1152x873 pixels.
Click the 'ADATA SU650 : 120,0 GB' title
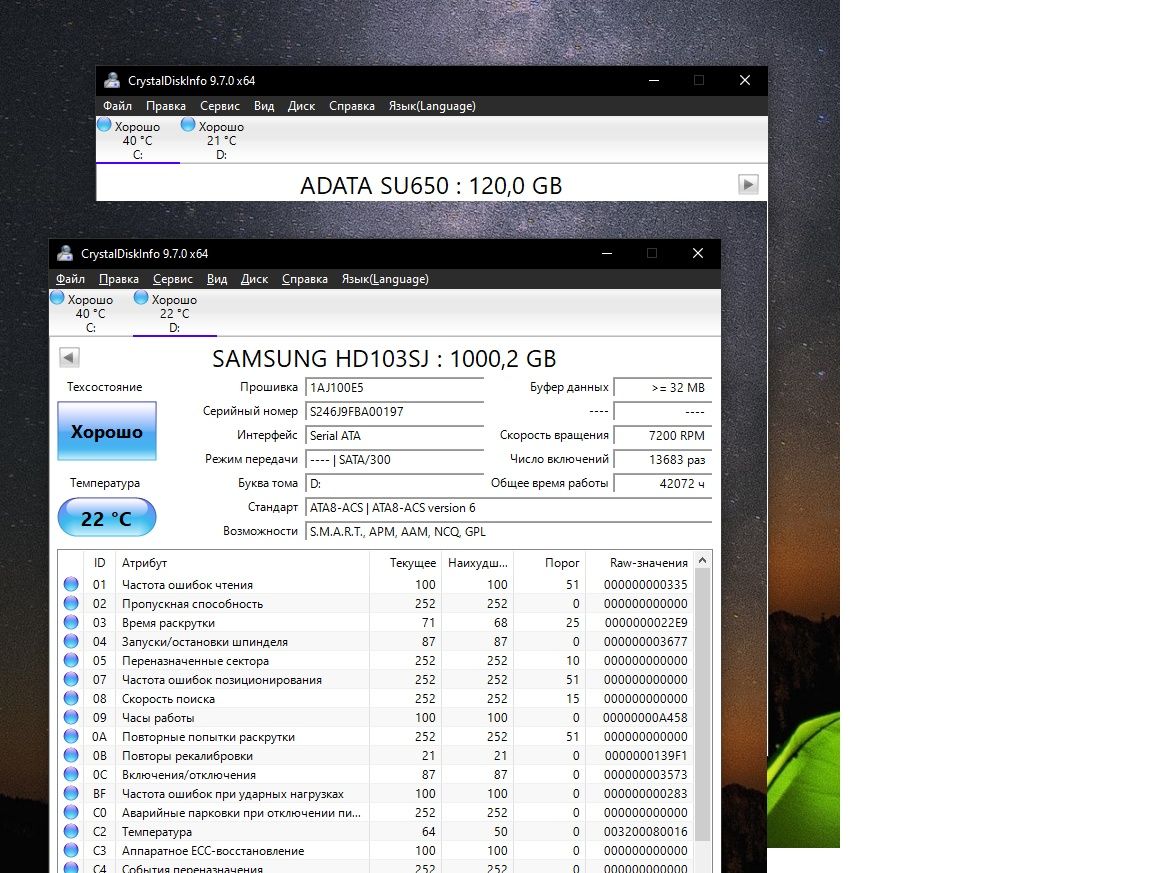point(431,185)
